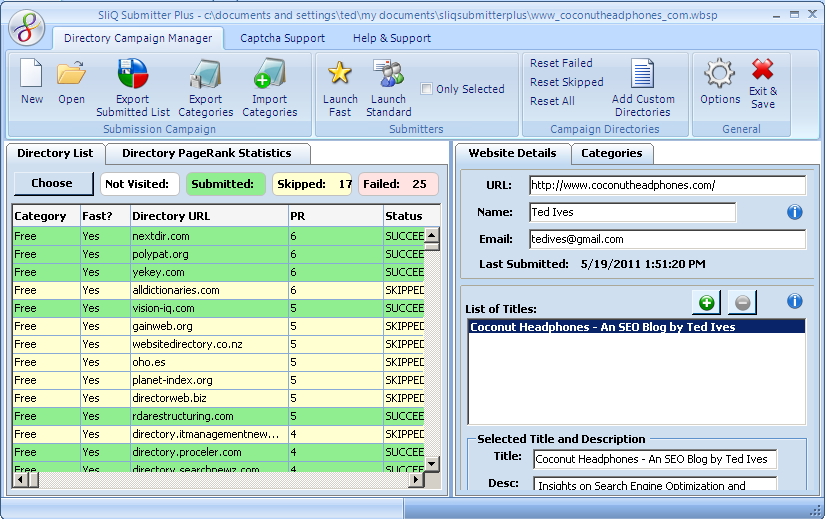This screenshot has width=825, height=519.
Task: Select the Website Details tab
Action: 512,153
